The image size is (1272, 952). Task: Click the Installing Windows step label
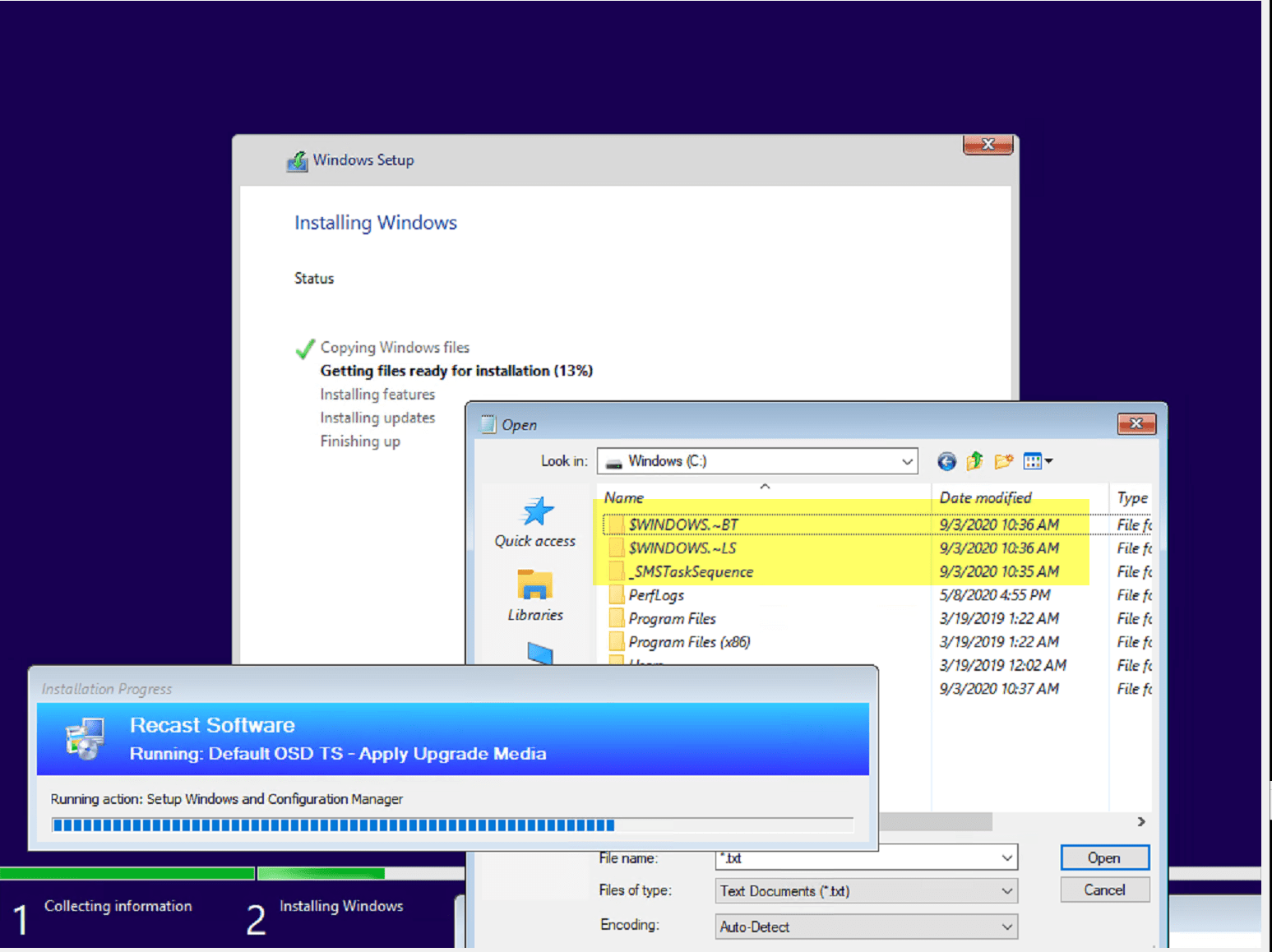click(x=341, y=905)
